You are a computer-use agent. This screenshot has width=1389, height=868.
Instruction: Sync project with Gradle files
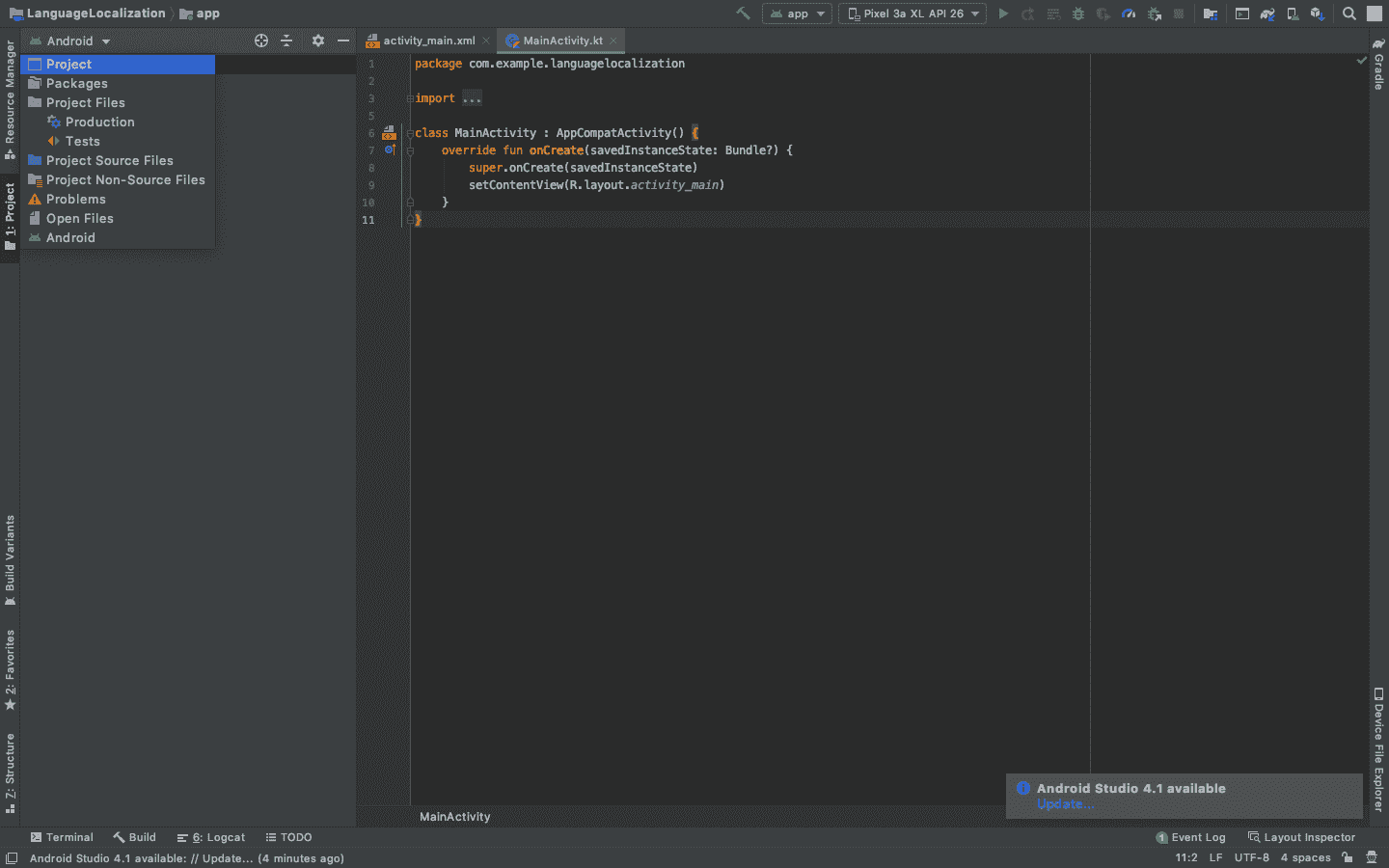1266,14
